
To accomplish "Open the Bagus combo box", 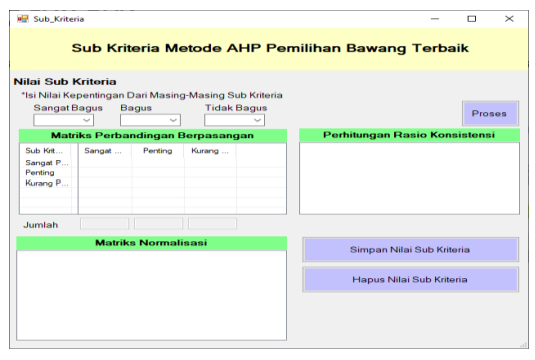I will 150,120.
